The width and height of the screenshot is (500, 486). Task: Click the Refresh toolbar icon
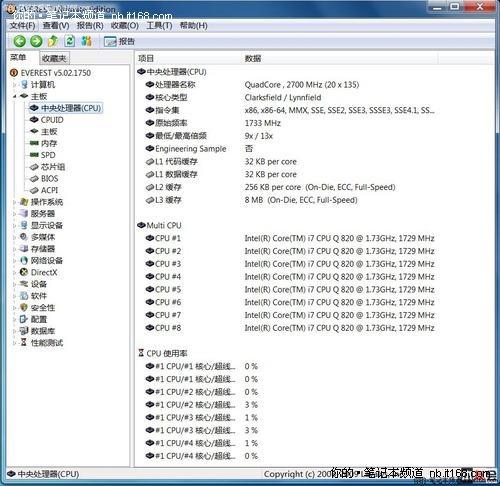point(70,41)
